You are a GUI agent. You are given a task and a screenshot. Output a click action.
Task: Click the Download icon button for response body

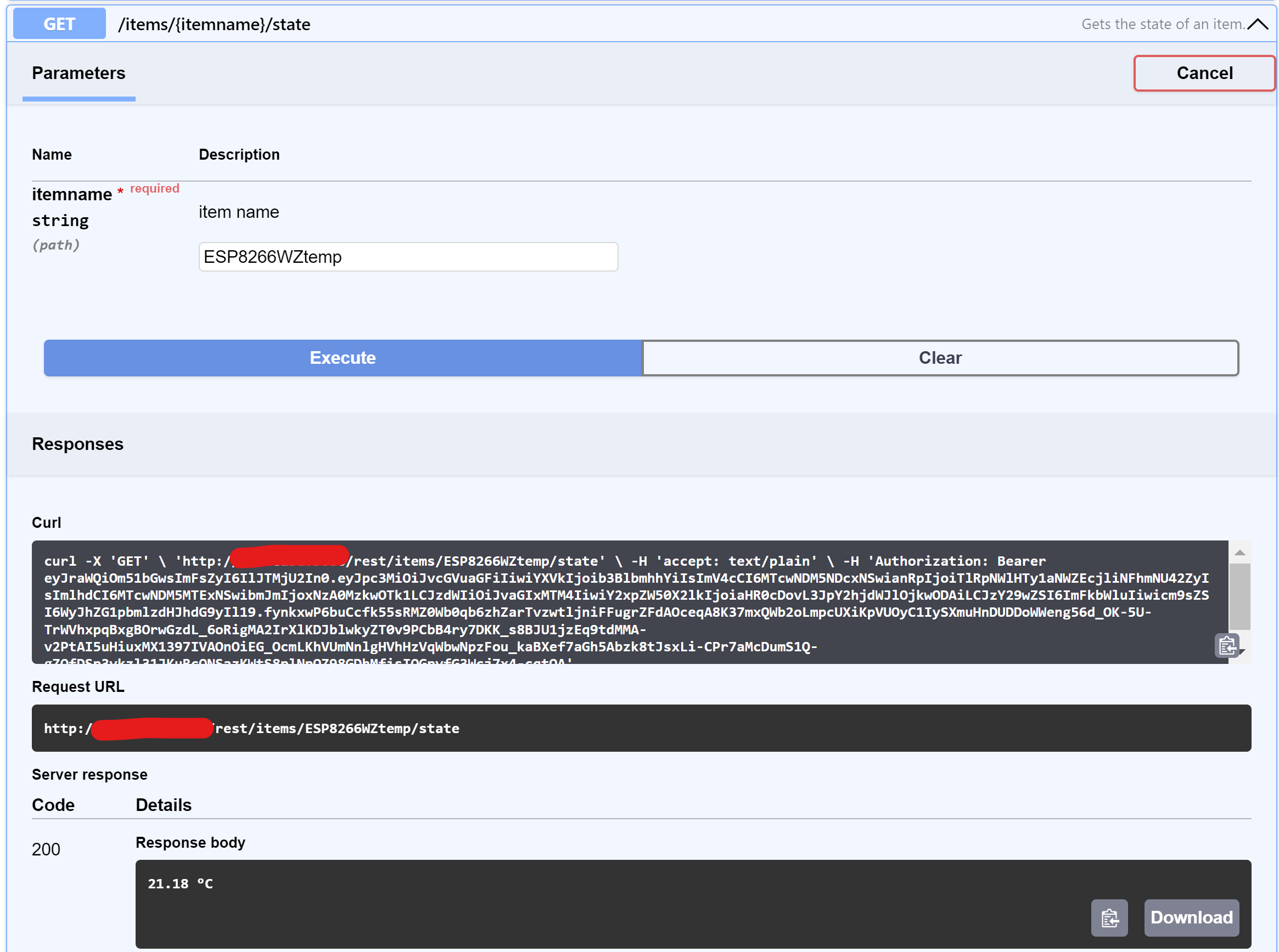pyautogui.click(x=1191, y=918)
